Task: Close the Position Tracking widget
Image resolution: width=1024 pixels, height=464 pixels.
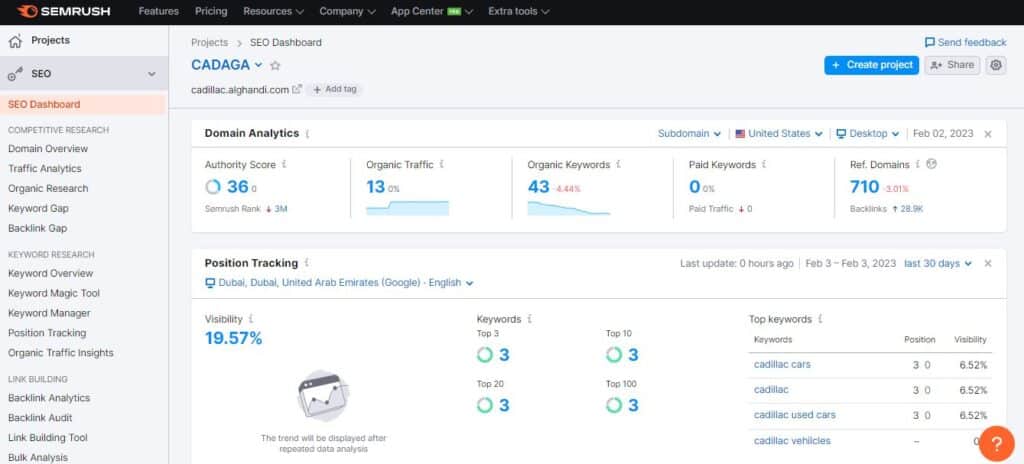Action: (x=987, y=263)
